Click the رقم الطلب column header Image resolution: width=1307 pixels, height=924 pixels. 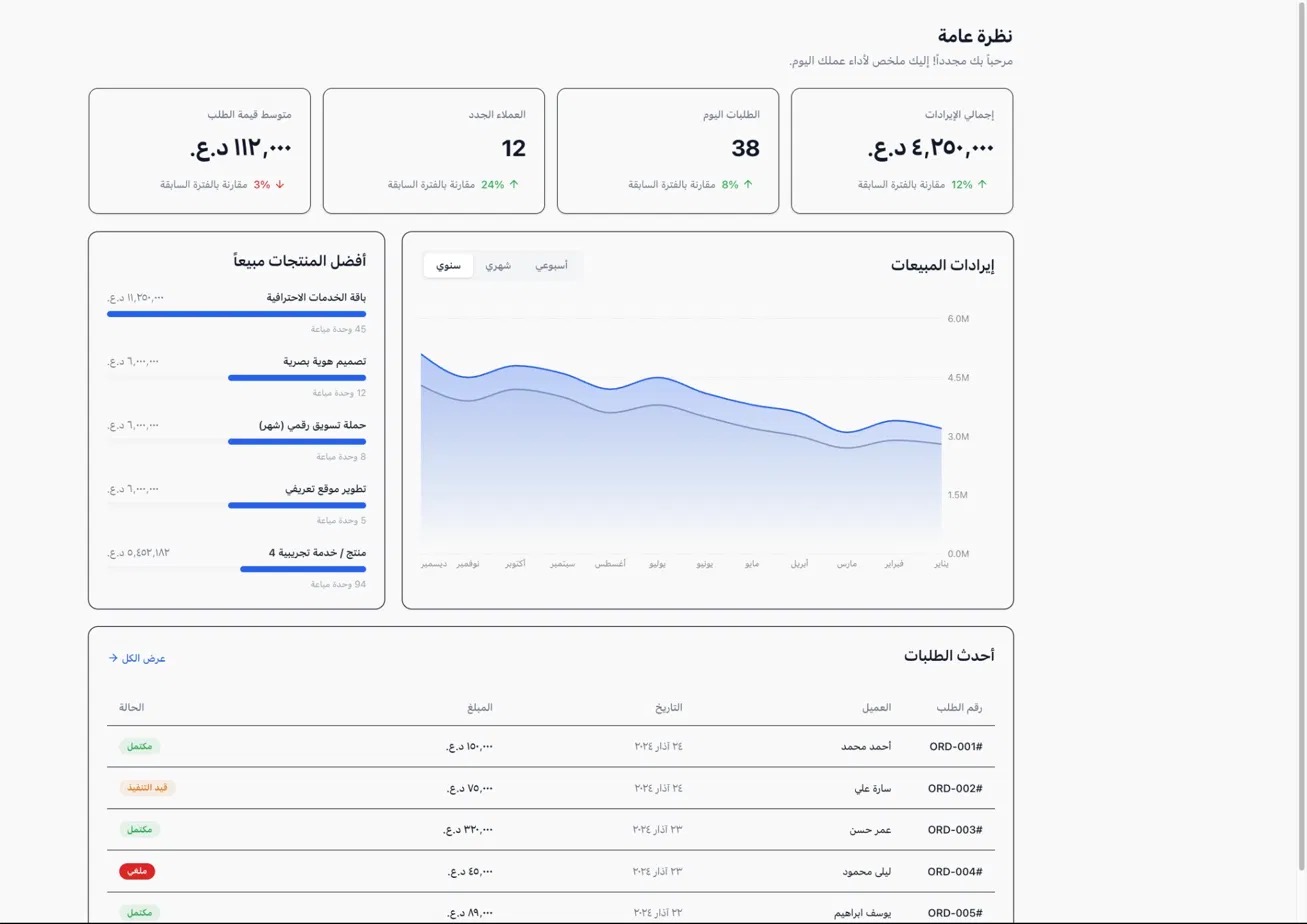tap(959, 708)
